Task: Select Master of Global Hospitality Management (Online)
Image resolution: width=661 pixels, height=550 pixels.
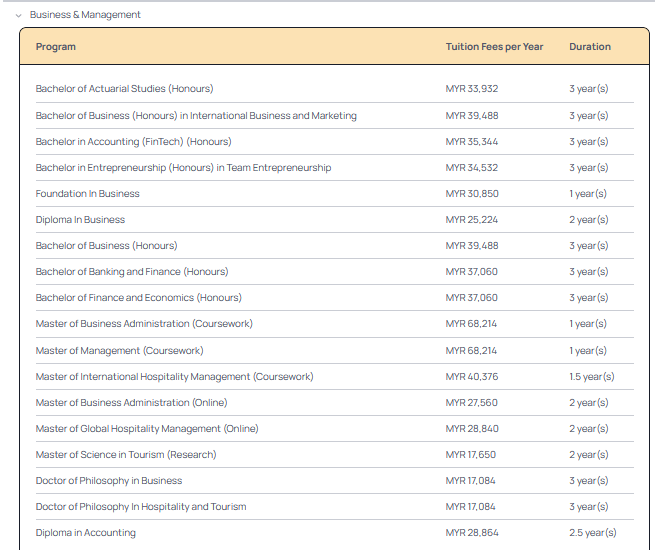Action: pos(147,429)
